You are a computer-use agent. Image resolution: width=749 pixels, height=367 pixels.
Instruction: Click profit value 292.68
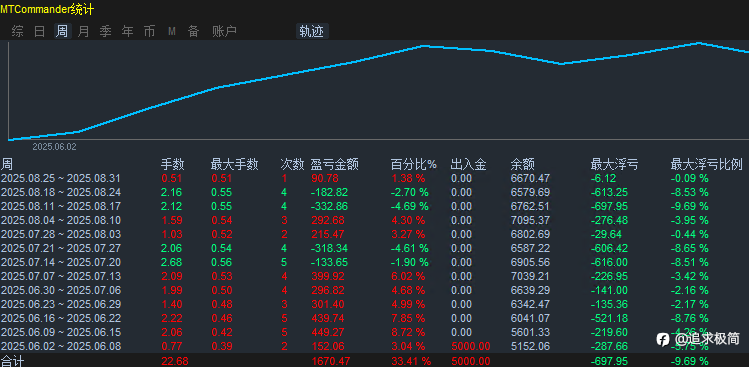point(328,221)
